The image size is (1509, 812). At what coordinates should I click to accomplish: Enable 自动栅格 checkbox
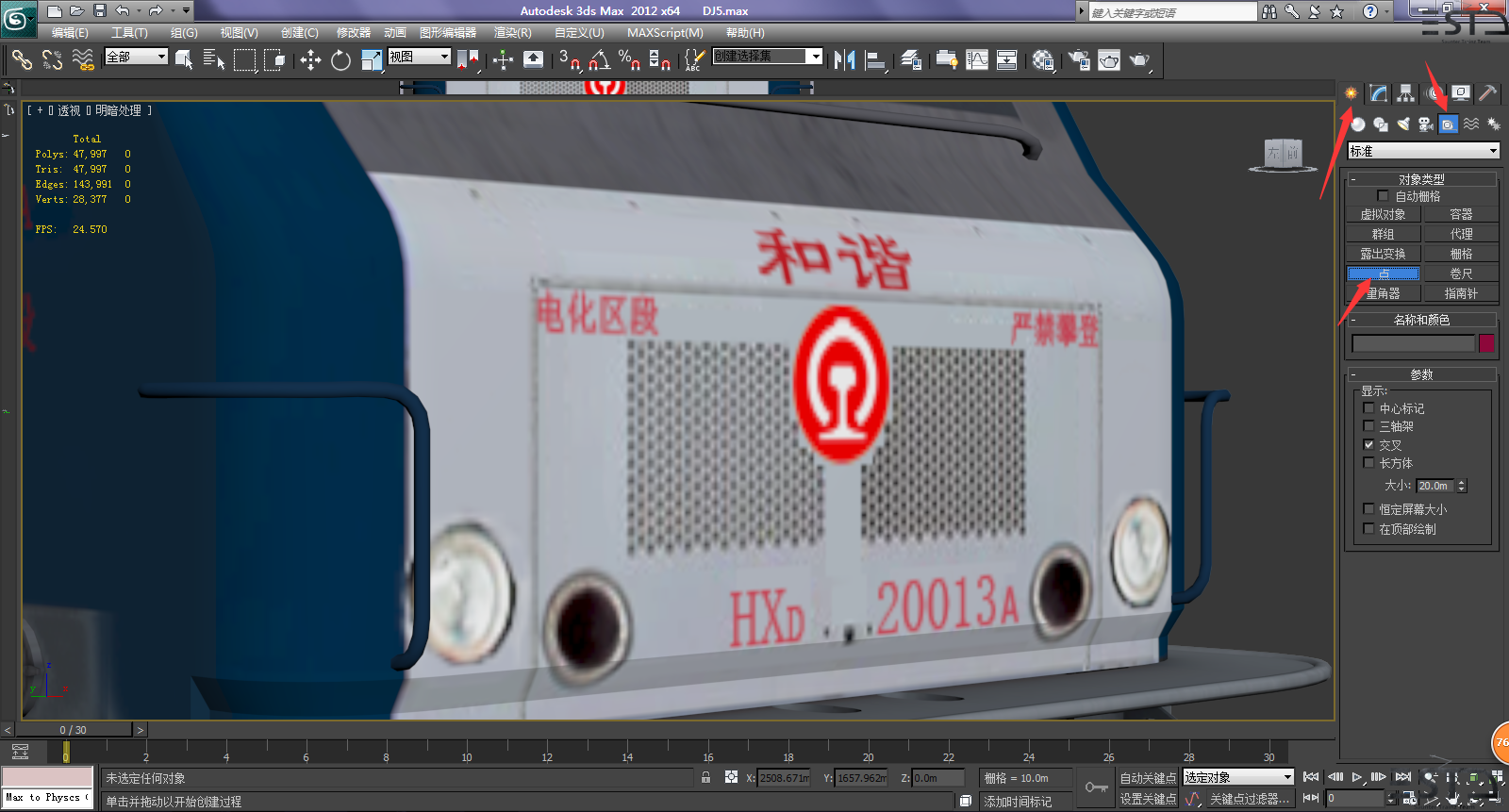(x=1383, y=196)
